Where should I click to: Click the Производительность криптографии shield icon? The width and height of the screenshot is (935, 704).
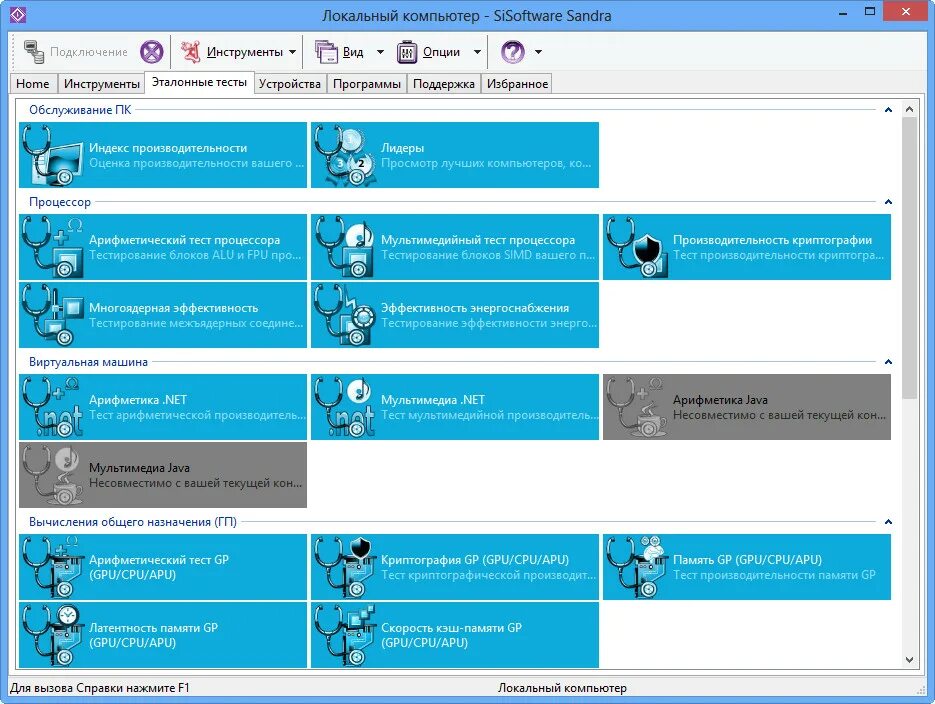[637, 247]
